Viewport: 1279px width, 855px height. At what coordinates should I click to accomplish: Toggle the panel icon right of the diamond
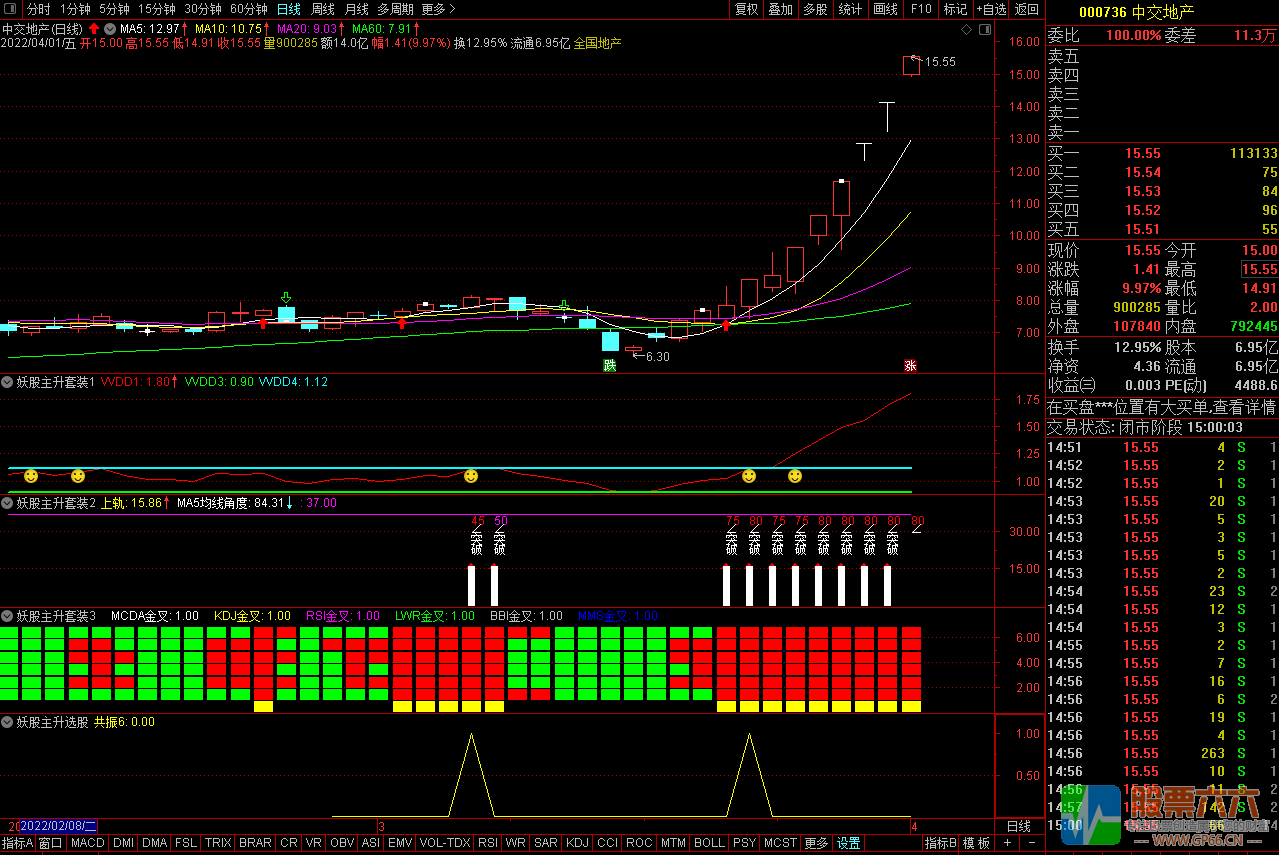(x=985, y=30)
